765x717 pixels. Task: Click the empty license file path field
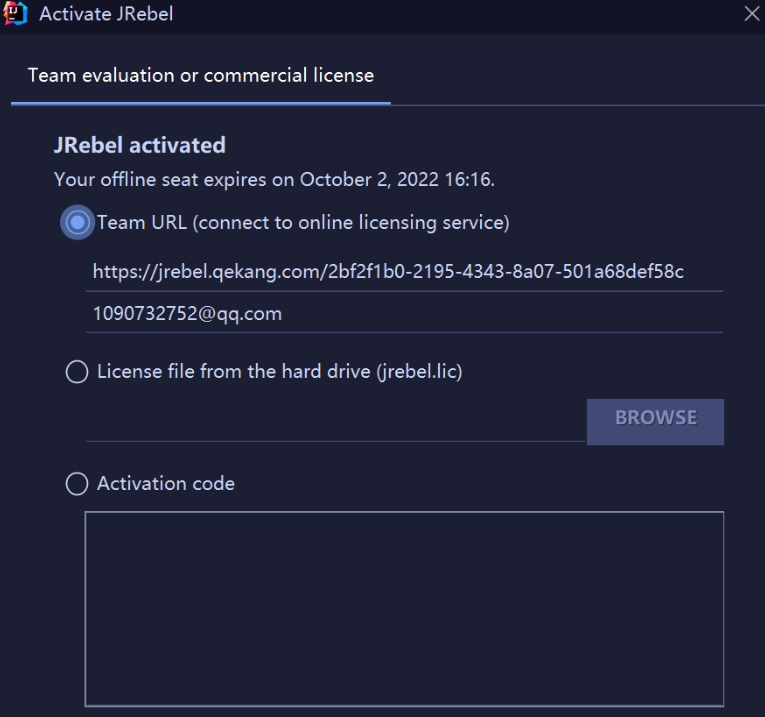point(335,422)
